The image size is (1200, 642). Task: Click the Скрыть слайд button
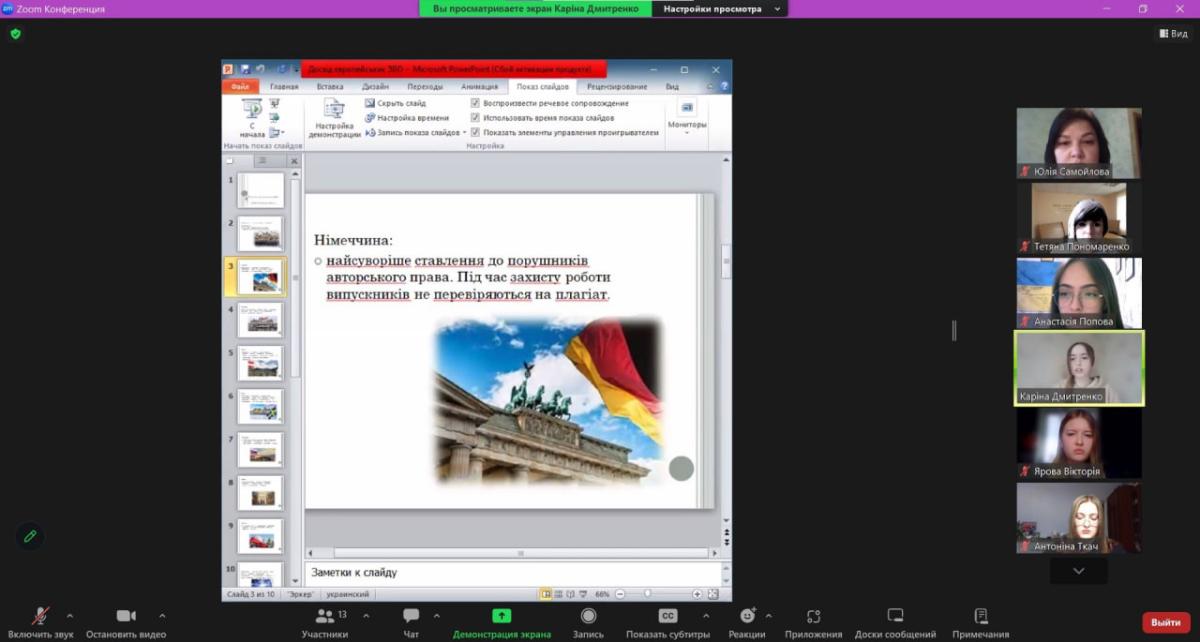396,103
